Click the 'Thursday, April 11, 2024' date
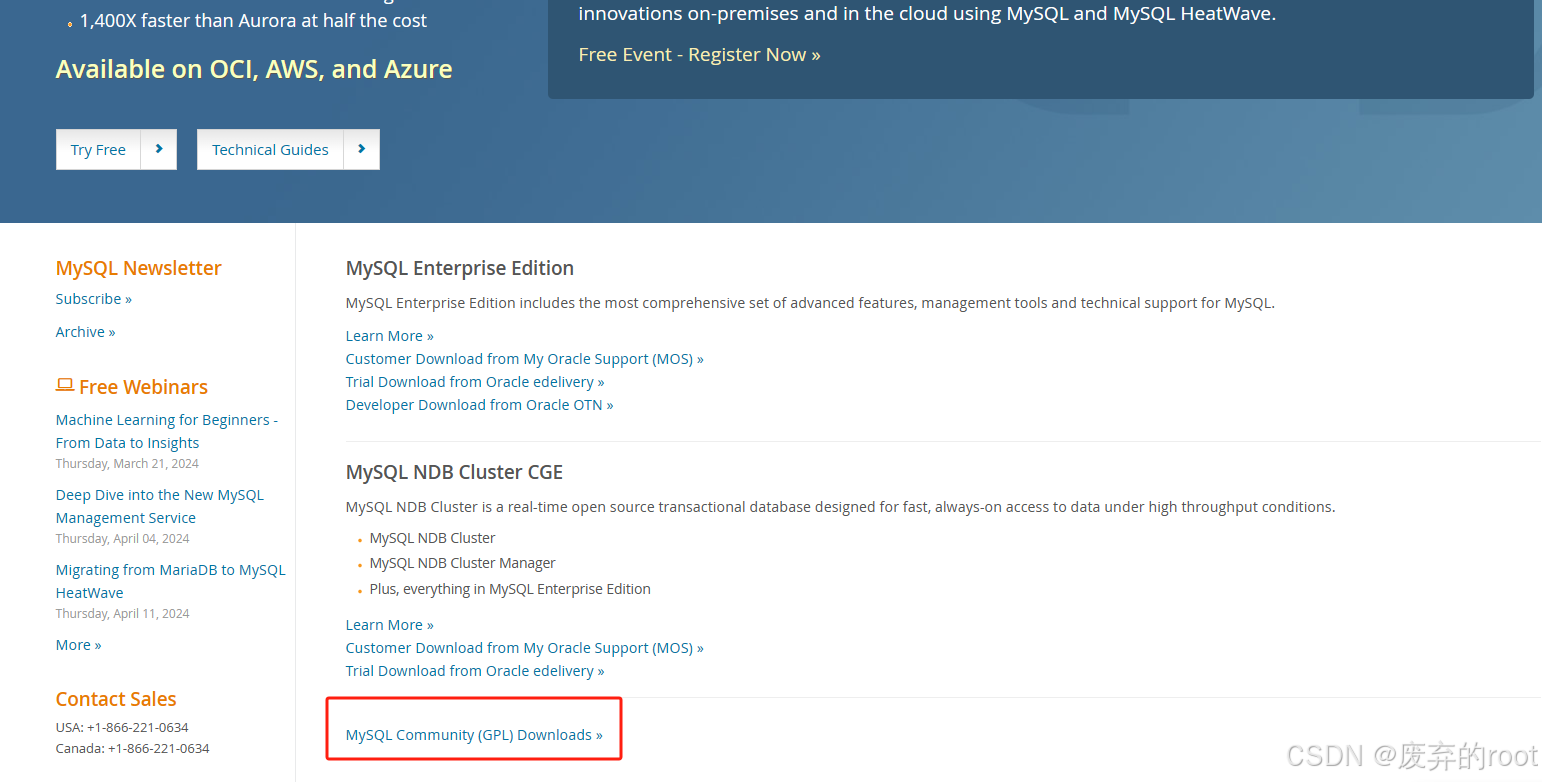Viewport: 1542px width, 782px height. coord(122,614)
